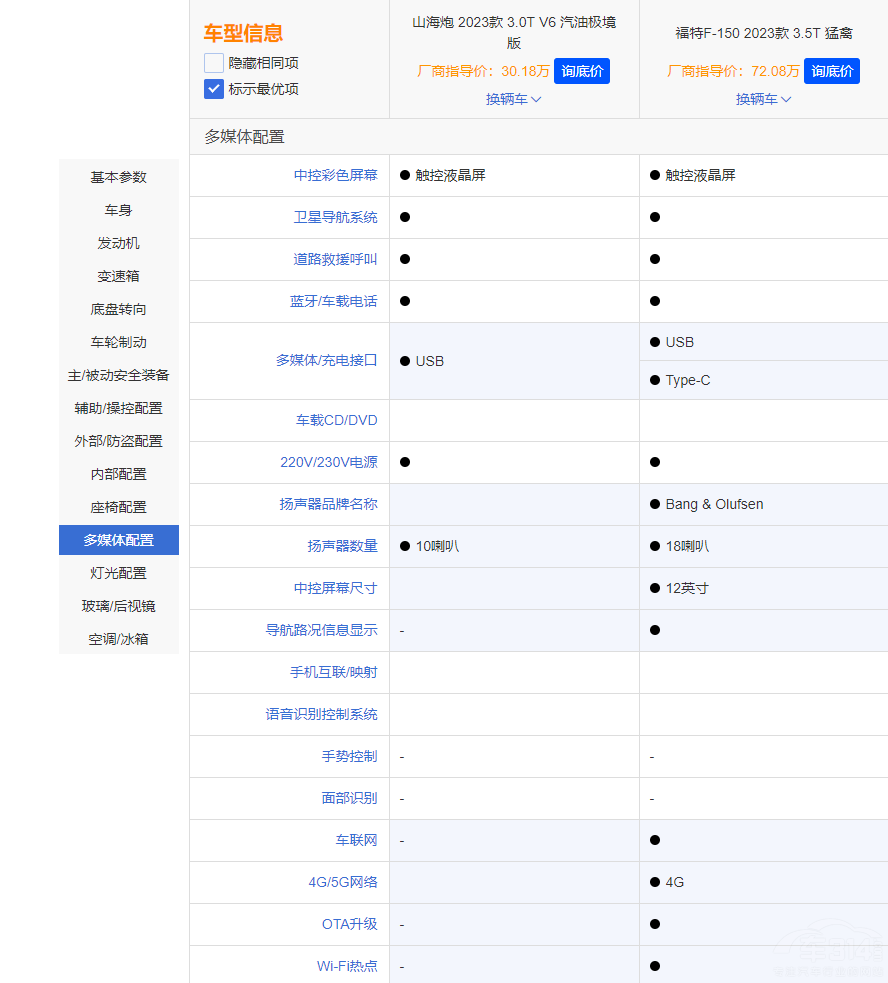Jump to 发动机 section
Viewport: 888px width, 983px height.
(x=119, y=243)
